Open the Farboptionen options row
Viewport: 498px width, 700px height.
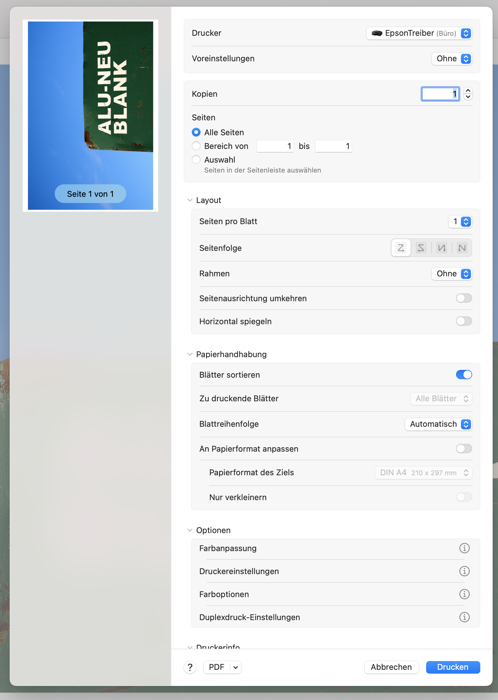click(335, 594)
